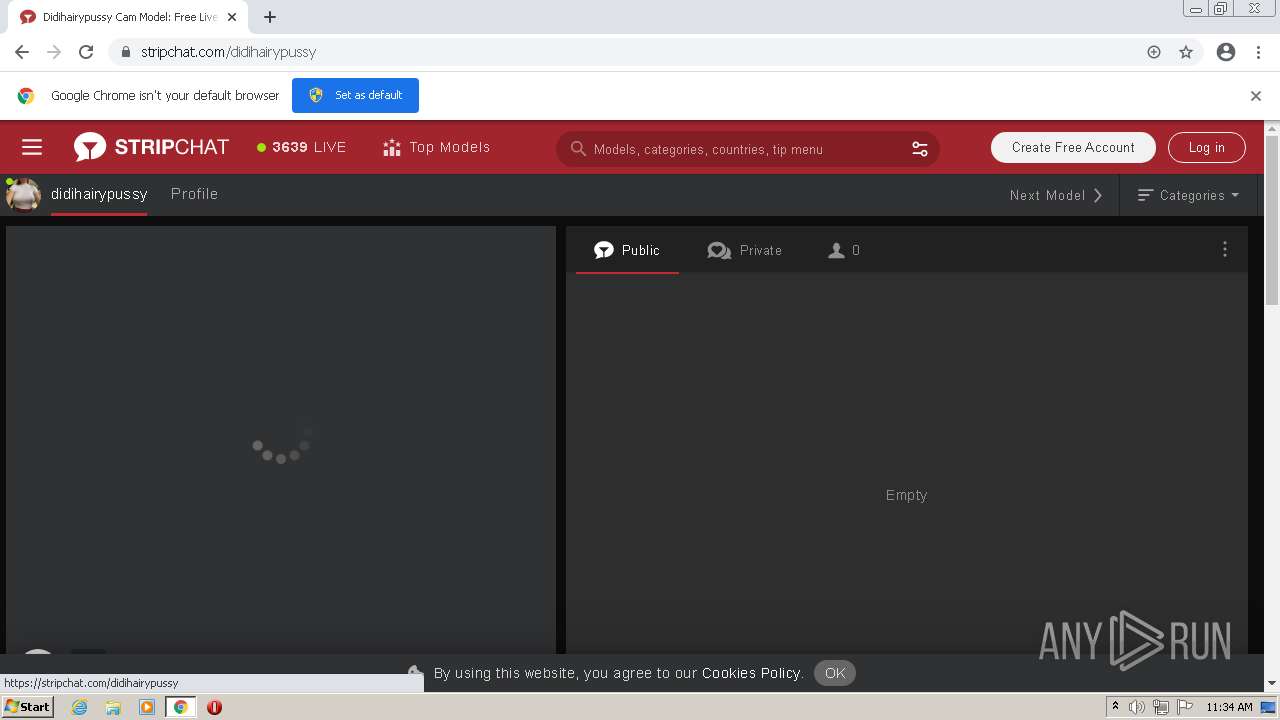
Task: Close the Didihairypussy Cam Model tab
Action: pyautogui.click(x=232, y=17)
